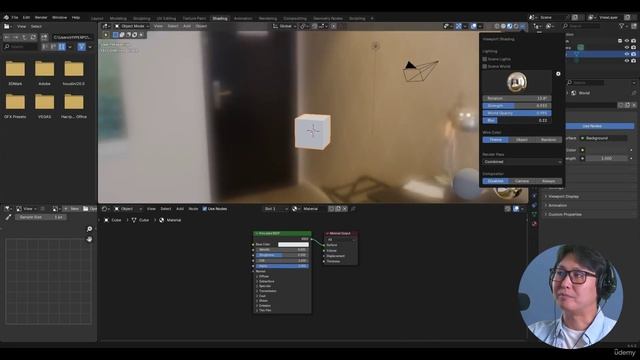Screen dimensions: 640x360
Task: Open the Adobe folder in file browser
Action: click(44, 73)
